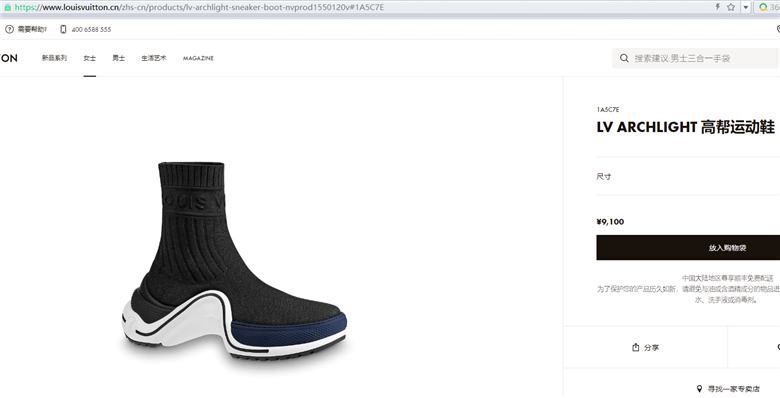Screen dimensions: 780x398
Task: Click the 360 search engine icon
Action: [x=763, y=7]
